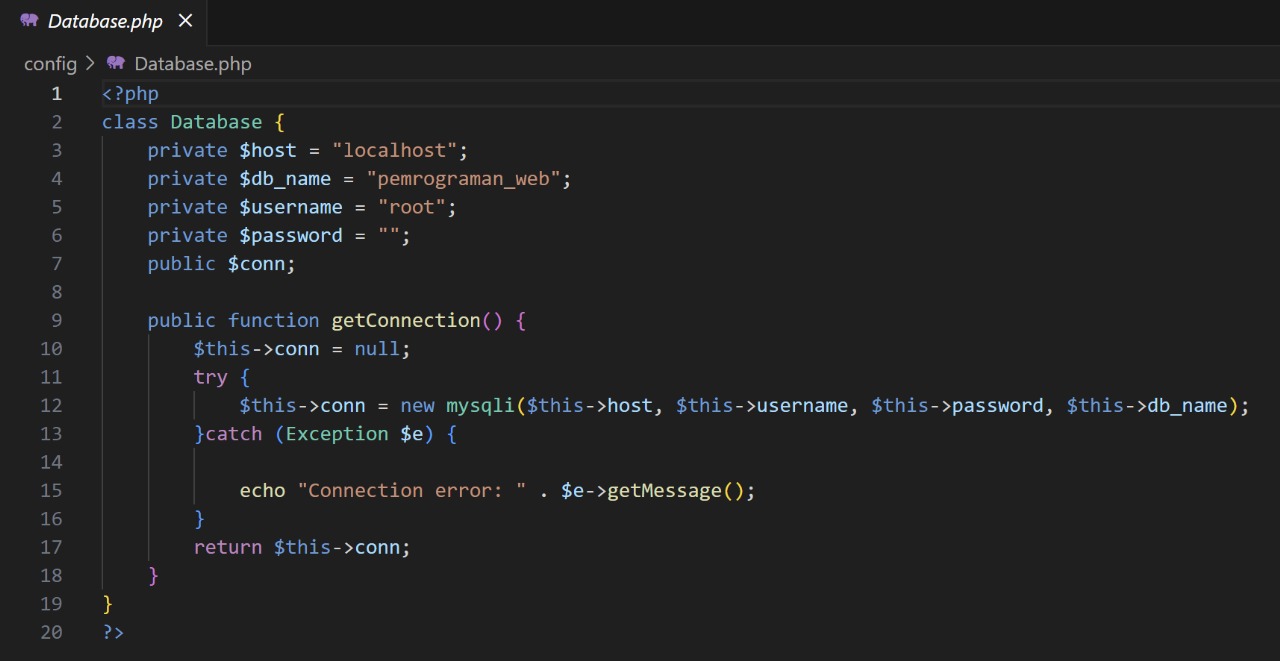Click line number 12 in the gutter
The height and width of the screenshot is (661, 1280).
(x=51, y=406)
